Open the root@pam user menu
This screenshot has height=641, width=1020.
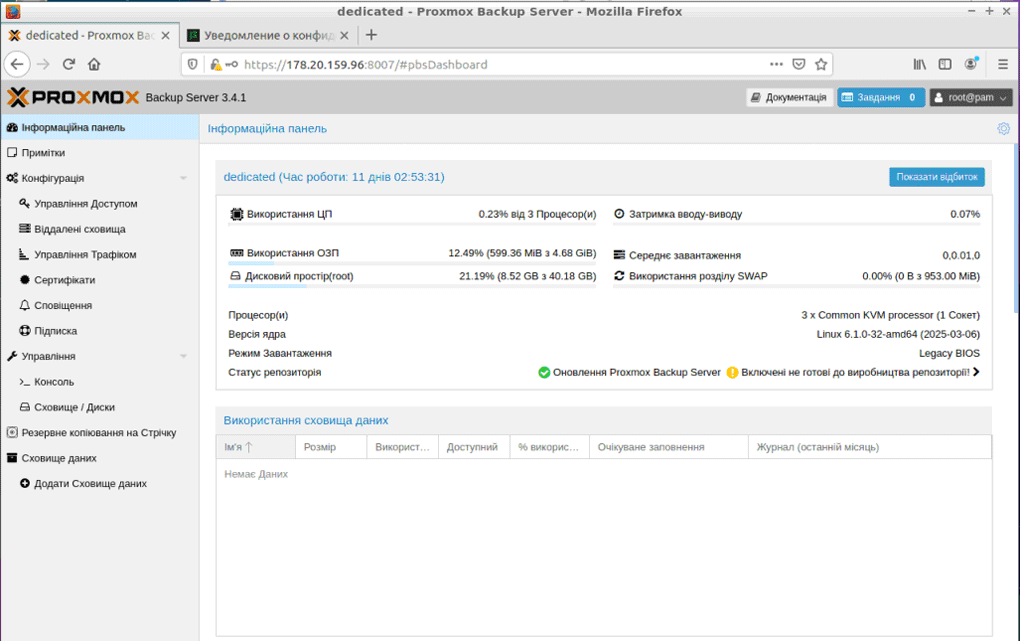(969, 98)
